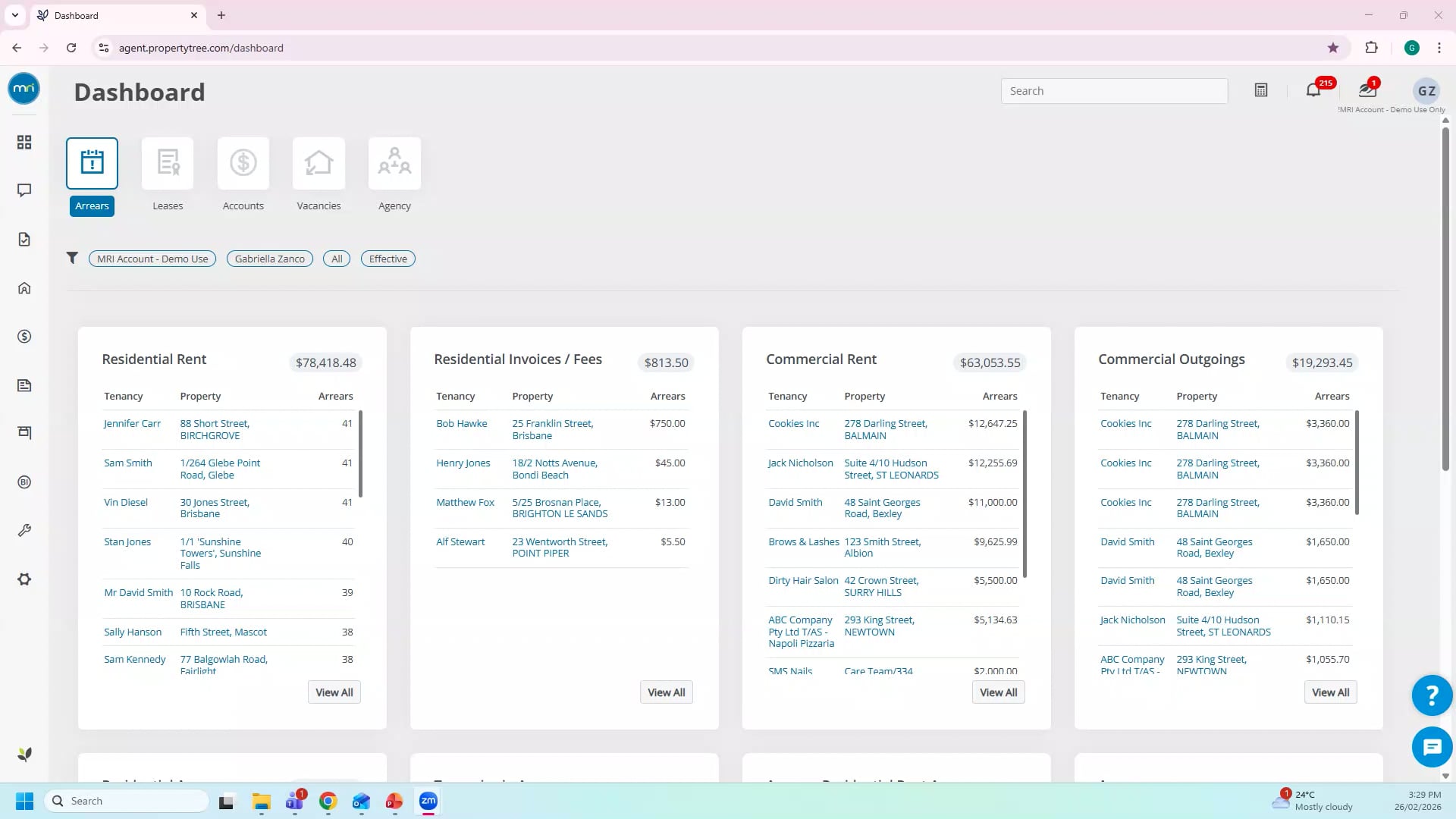Switch to the Agency dashboard tab

point(394,177)
